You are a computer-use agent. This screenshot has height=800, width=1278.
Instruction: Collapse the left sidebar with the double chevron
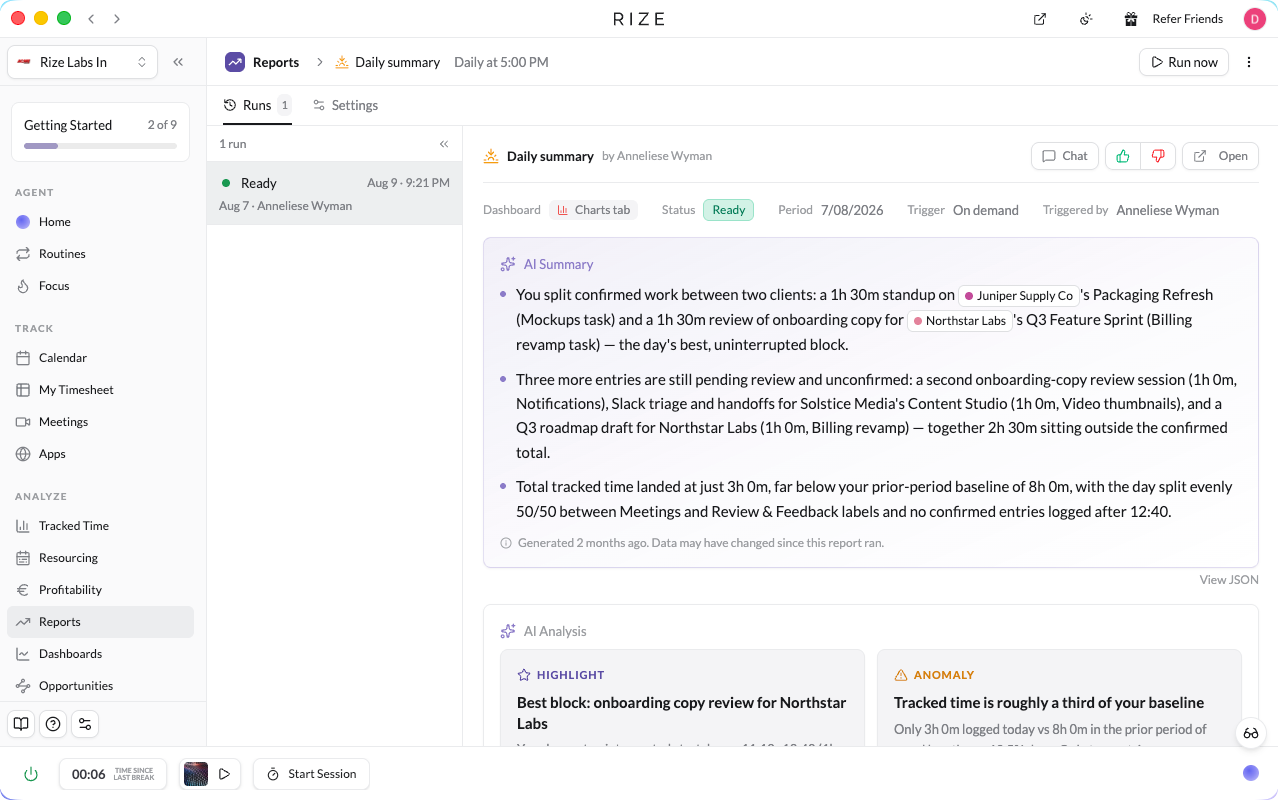(x=178, y=62)
